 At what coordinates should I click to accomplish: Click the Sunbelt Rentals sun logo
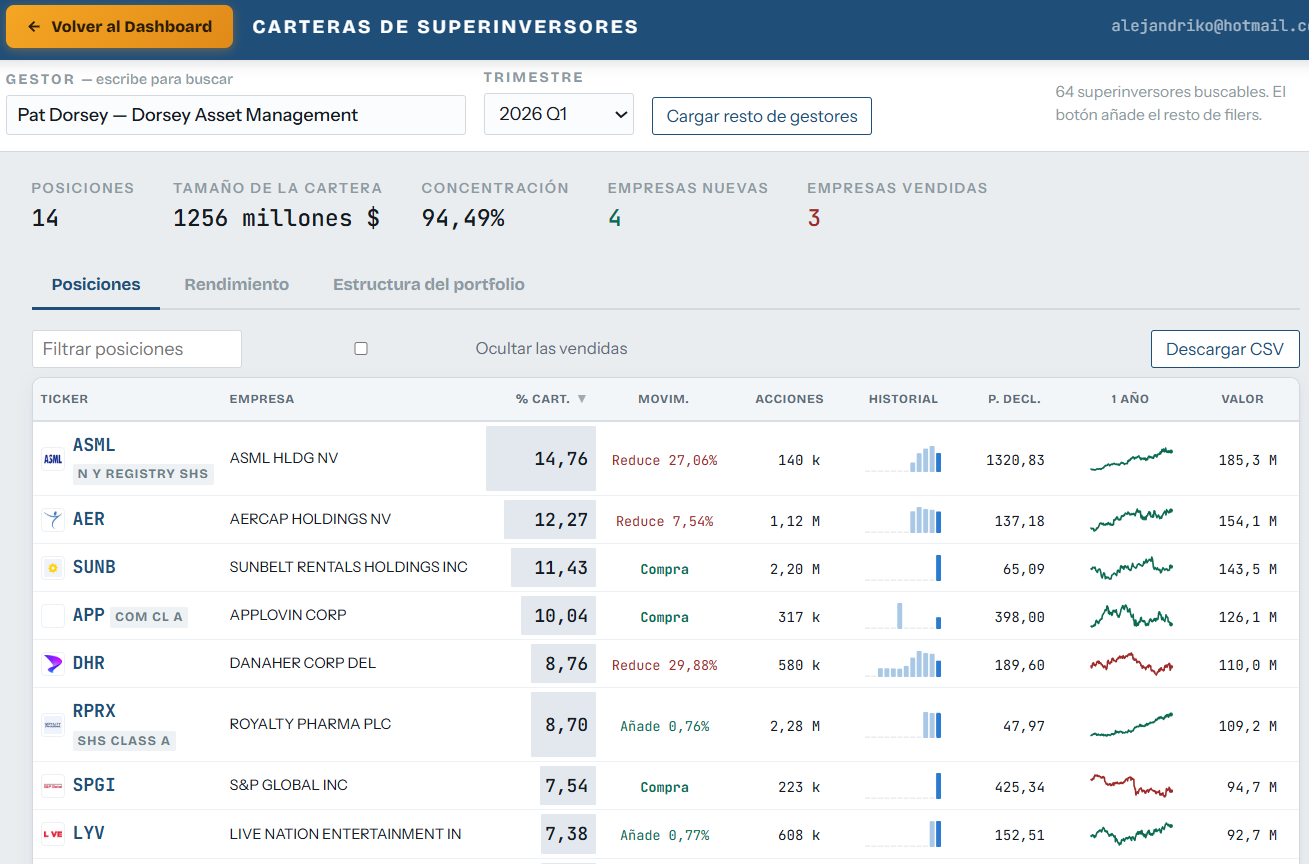pyautogui.click(x=53, y=568)
